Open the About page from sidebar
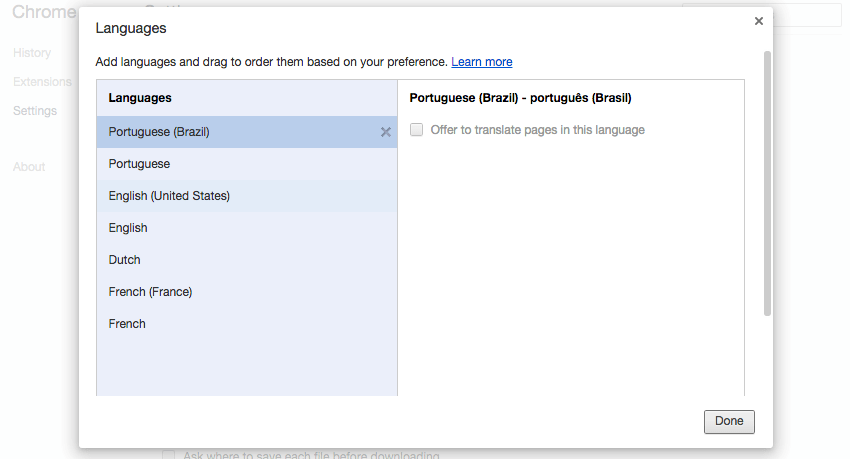 (x=29, y=167)
